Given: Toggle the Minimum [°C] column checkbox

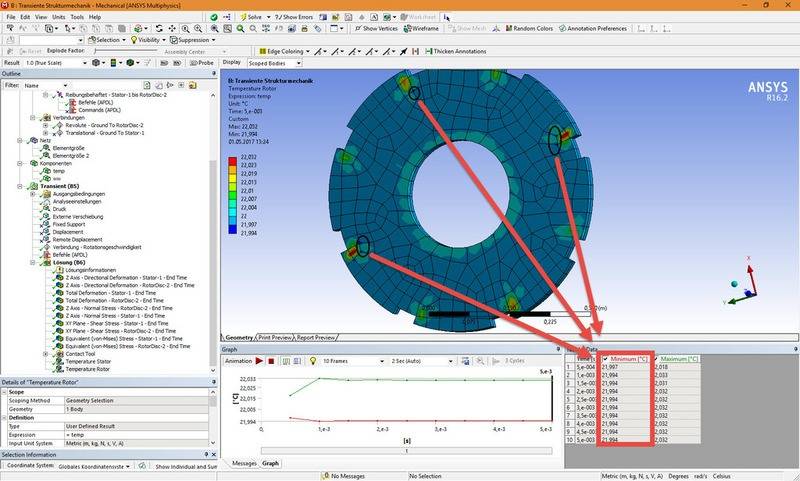Looking at the screenshot, I should pos(606,359).
